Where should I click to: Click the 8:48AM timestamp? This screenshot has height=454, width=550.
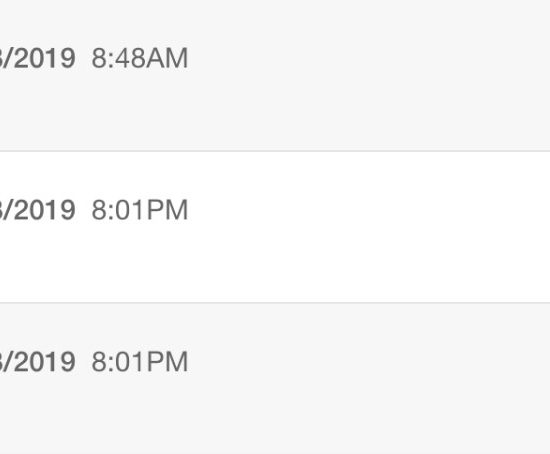click(140, 58)
